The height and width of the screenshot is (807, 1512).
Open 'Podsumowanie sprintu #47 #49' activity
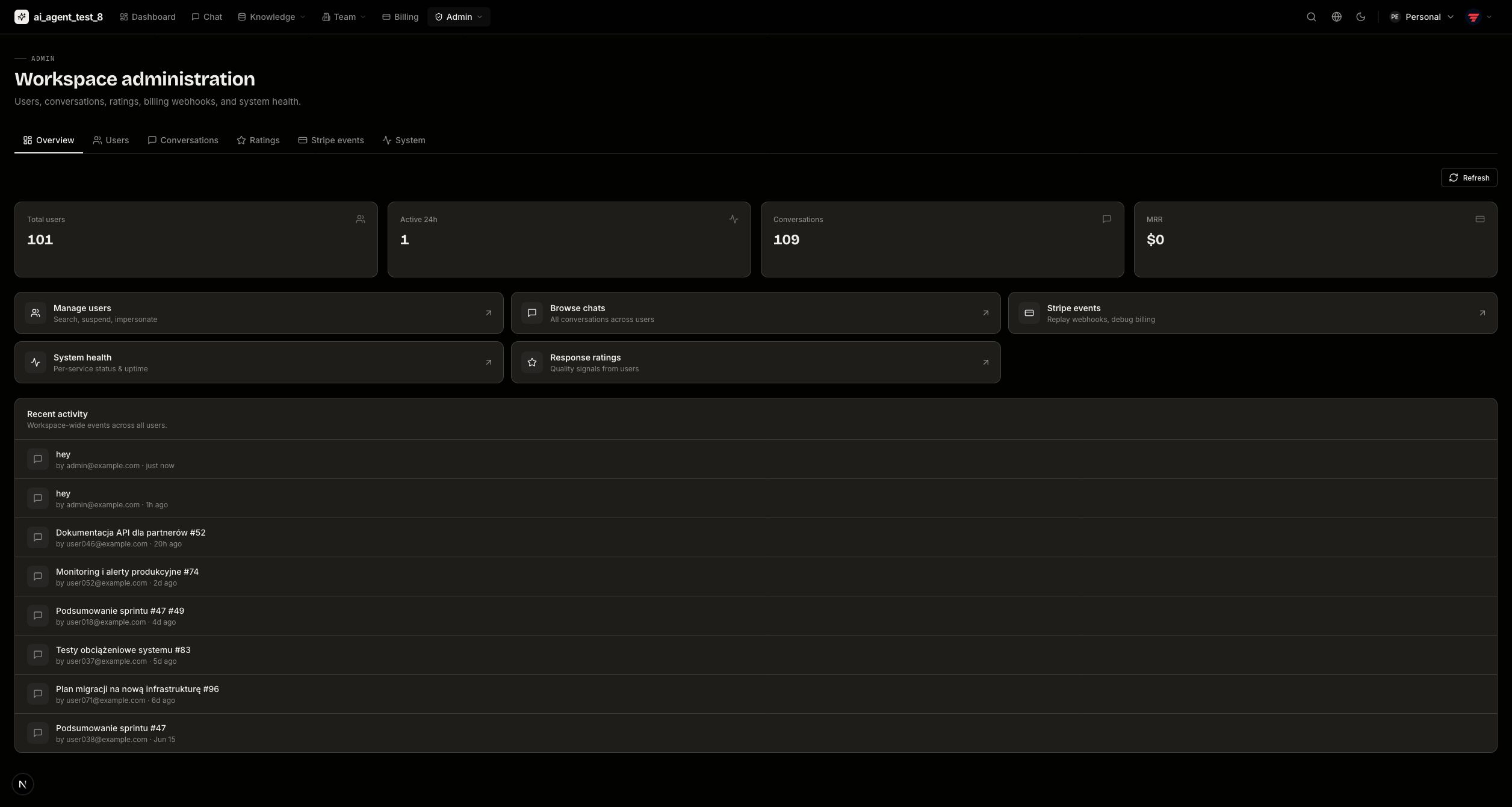pos(755,616)
